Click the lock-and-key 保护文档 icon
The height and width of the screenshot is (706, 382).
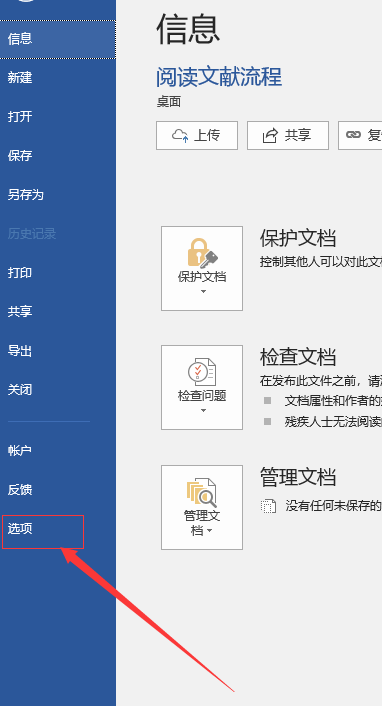[202, 253]
